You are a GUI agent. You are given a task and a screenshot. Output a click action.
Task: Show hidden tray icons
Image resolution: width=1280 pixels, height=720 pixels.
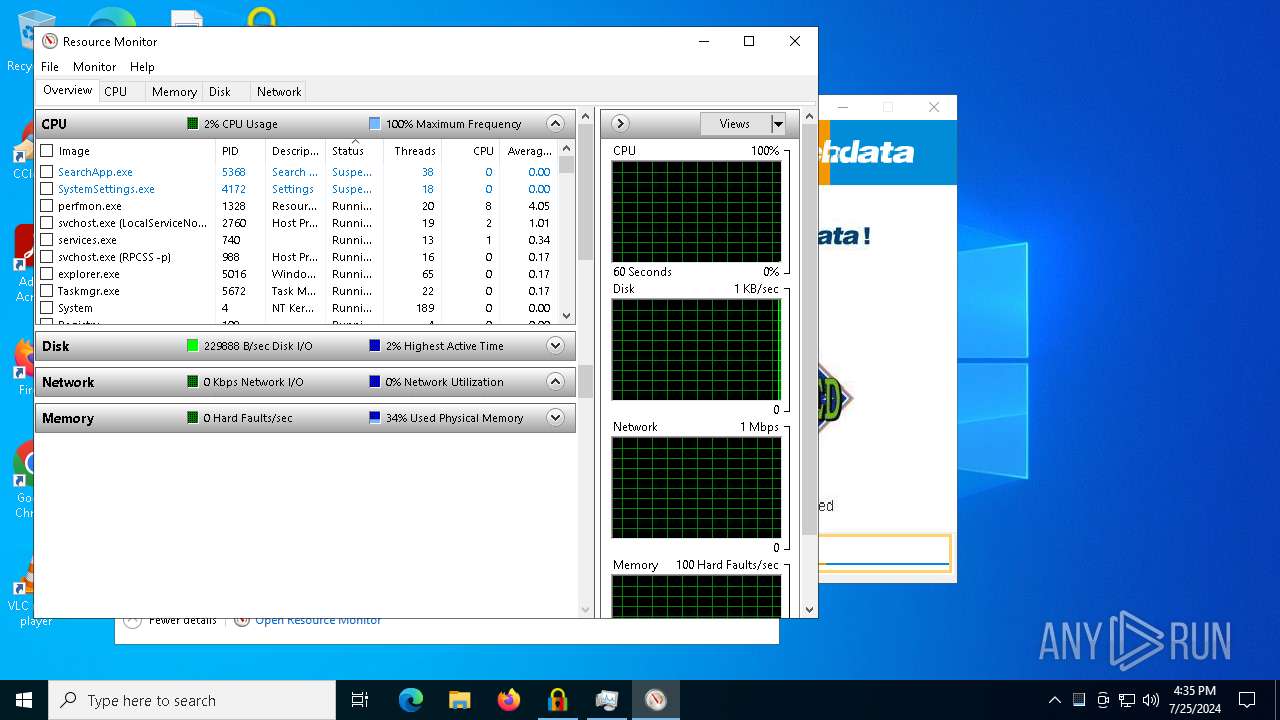point(1054,700)
